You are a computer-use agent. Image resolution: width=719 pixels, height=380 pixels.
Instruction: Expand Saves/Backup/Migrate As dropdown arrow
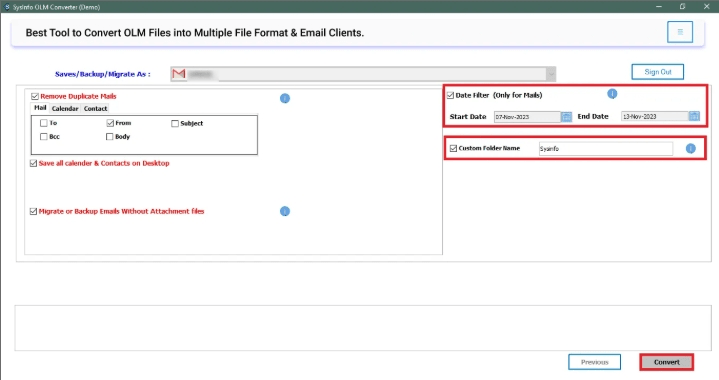point(551,74)
